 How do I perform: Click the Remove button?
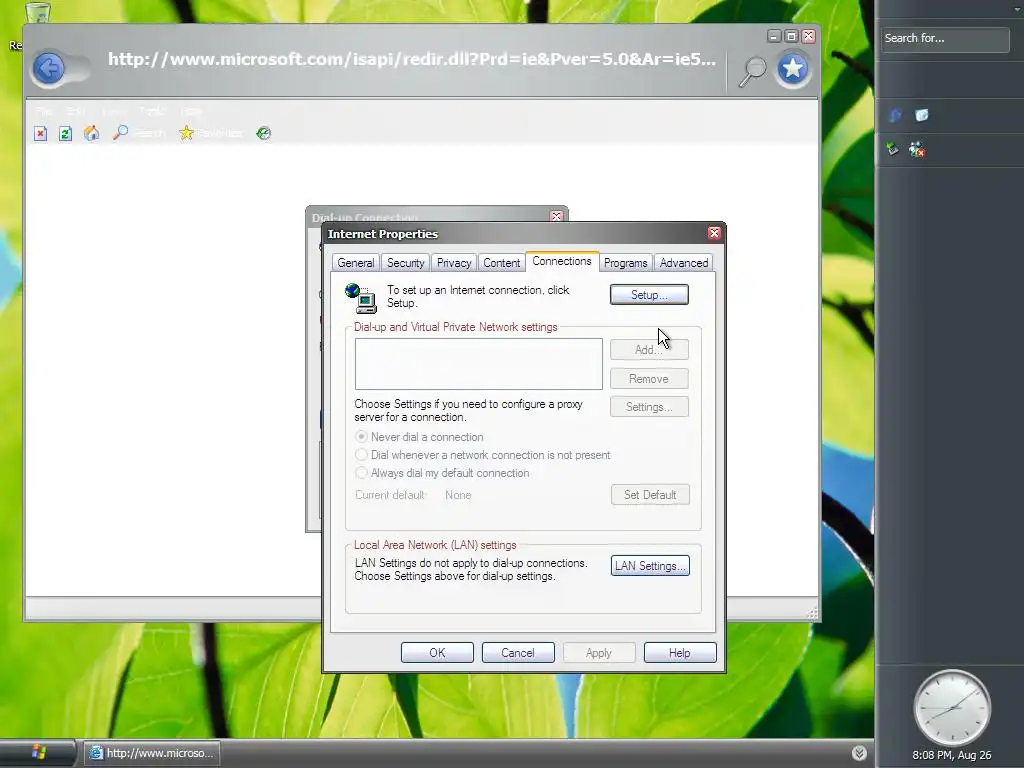point(649,379)
